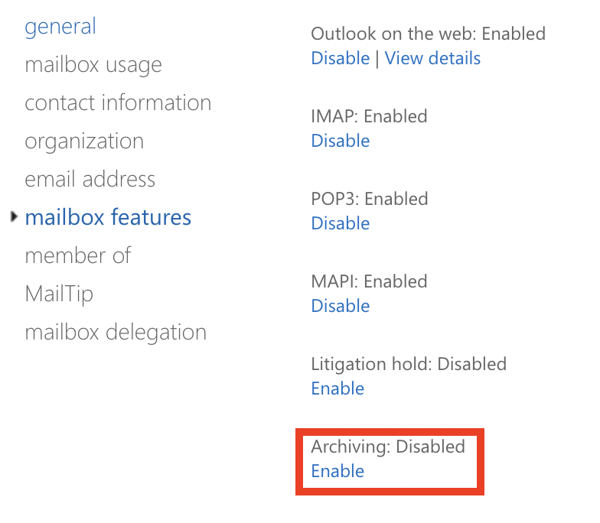
Task: Disable POP3 access
Action: [x=340, y=223]
